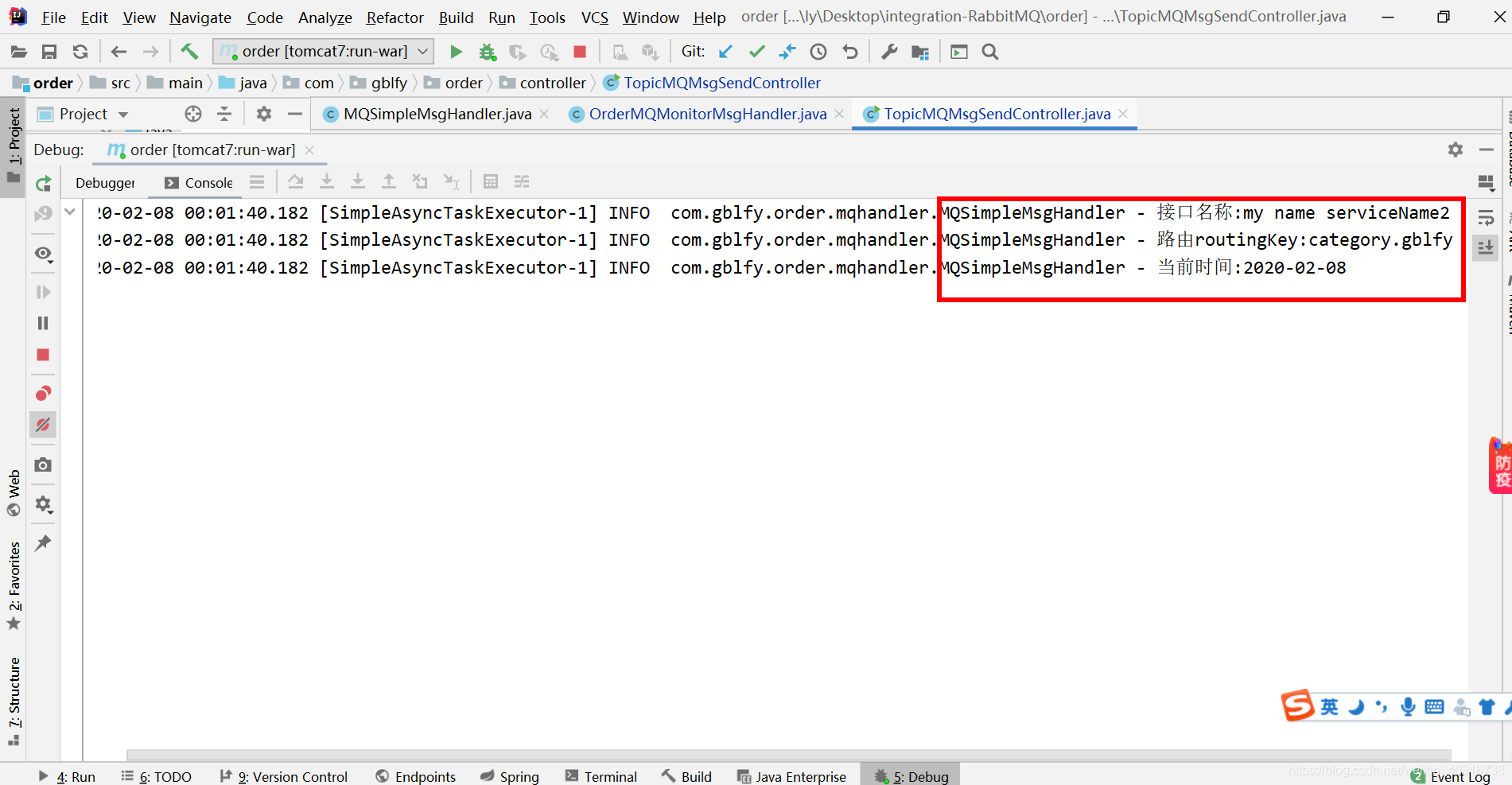Screen dimensions: 1512x785
Task: Start debugging with the bug icon
Action: click(x=487, y=52)
